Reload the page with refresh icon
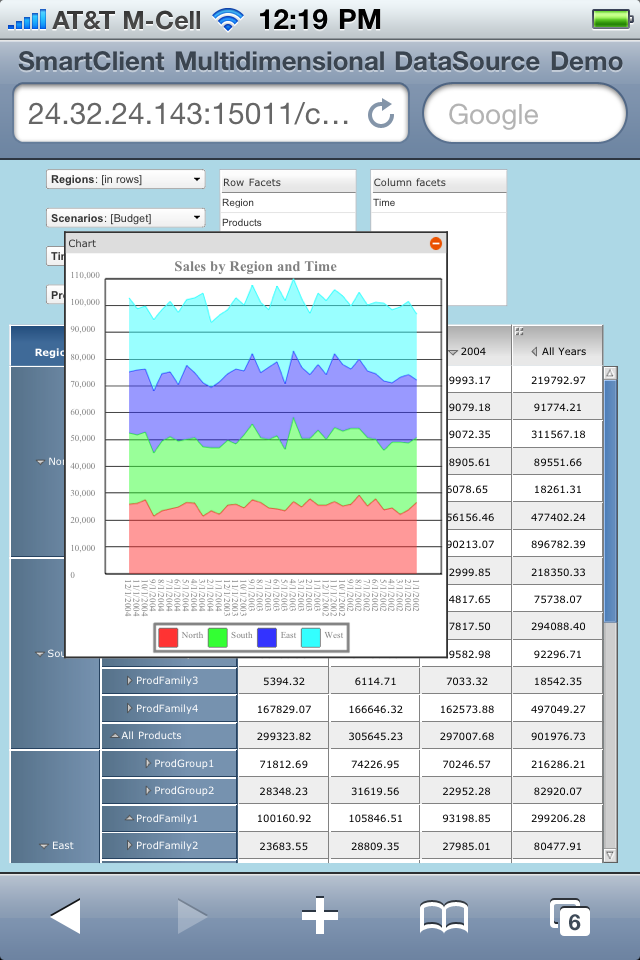 tap(380, 113)
